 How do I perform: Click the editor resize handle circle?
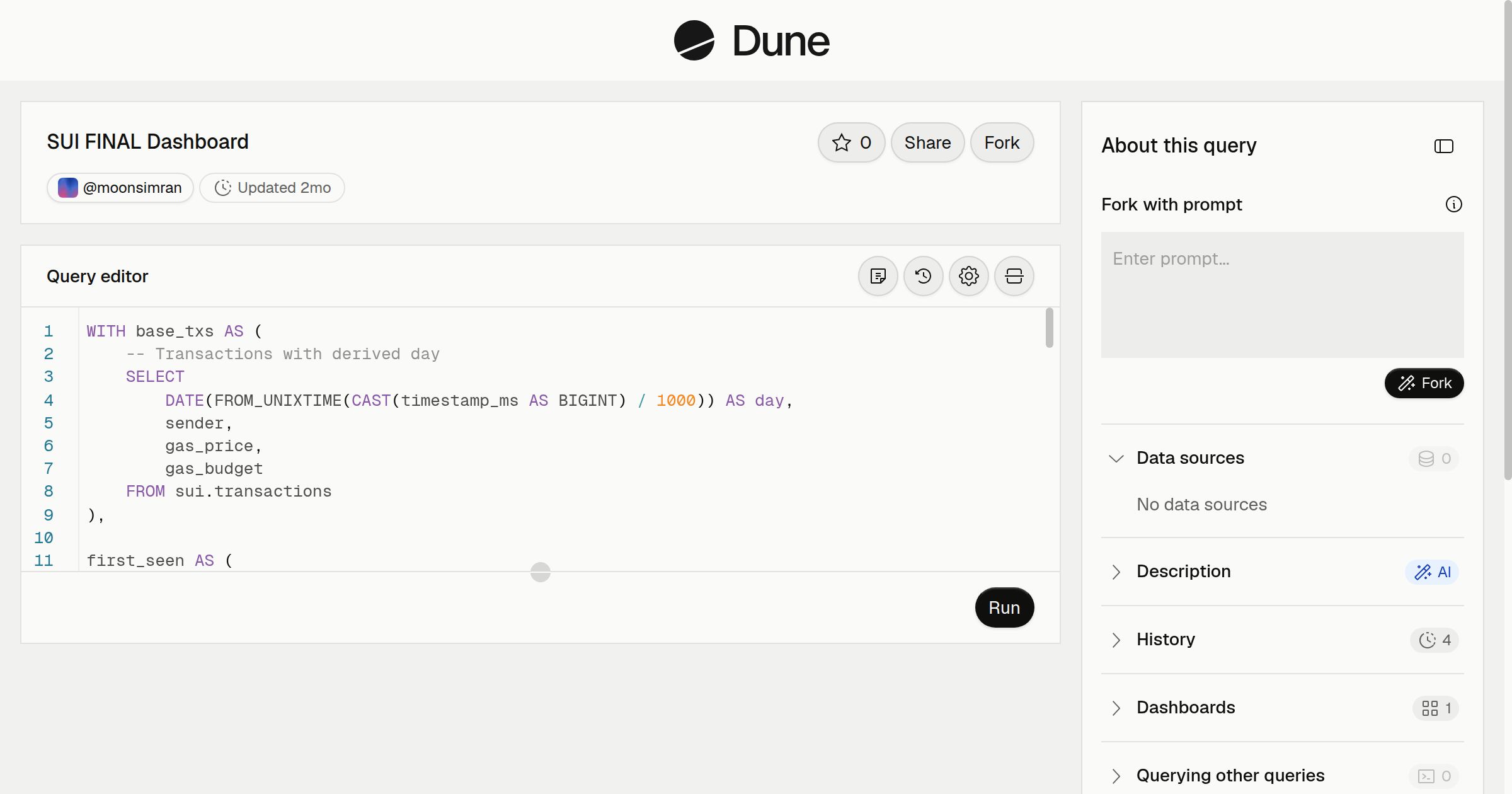[541, 572]
